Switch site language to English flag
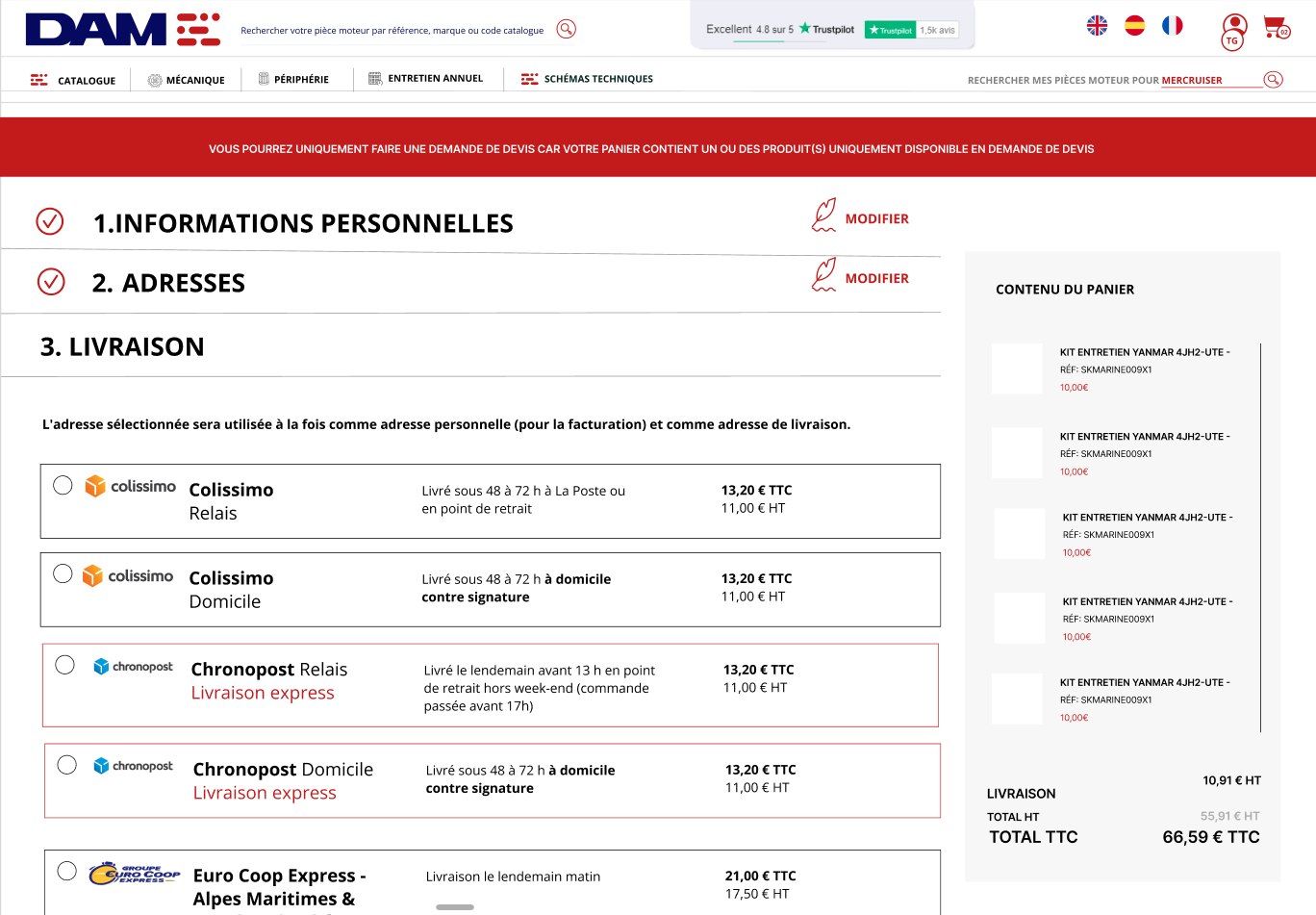1316x915 pixels. (x=1097, y=26)
